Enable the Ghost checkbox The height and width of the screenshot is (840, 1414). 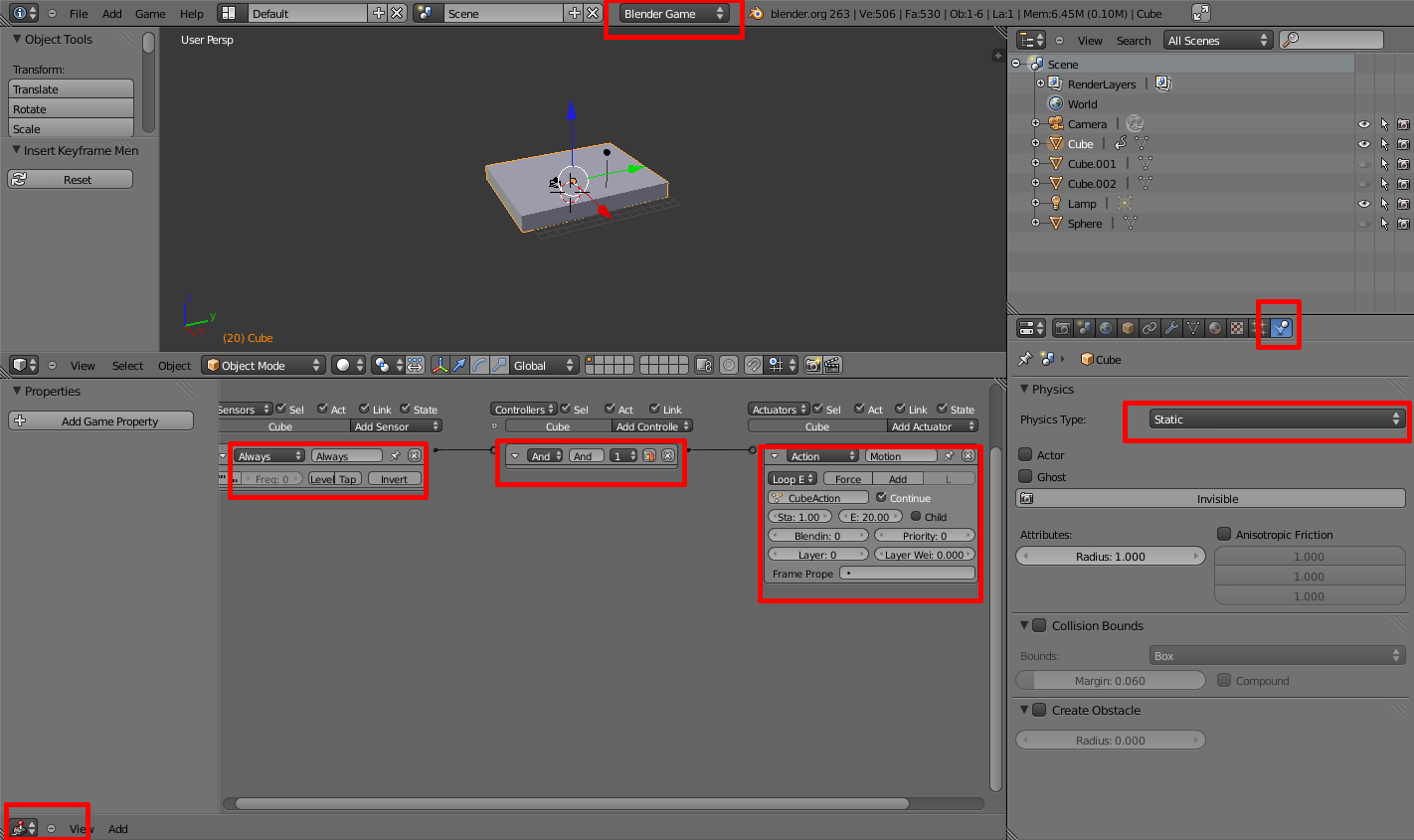[x=1025, y=476]
